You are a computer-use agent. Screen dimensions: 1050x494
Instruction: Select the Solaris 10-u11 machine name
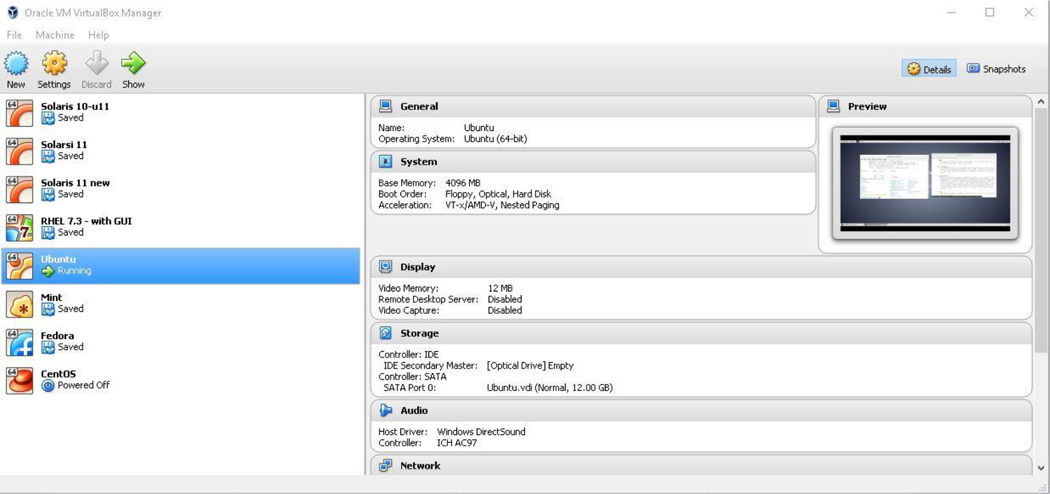(x=75, y=106)
